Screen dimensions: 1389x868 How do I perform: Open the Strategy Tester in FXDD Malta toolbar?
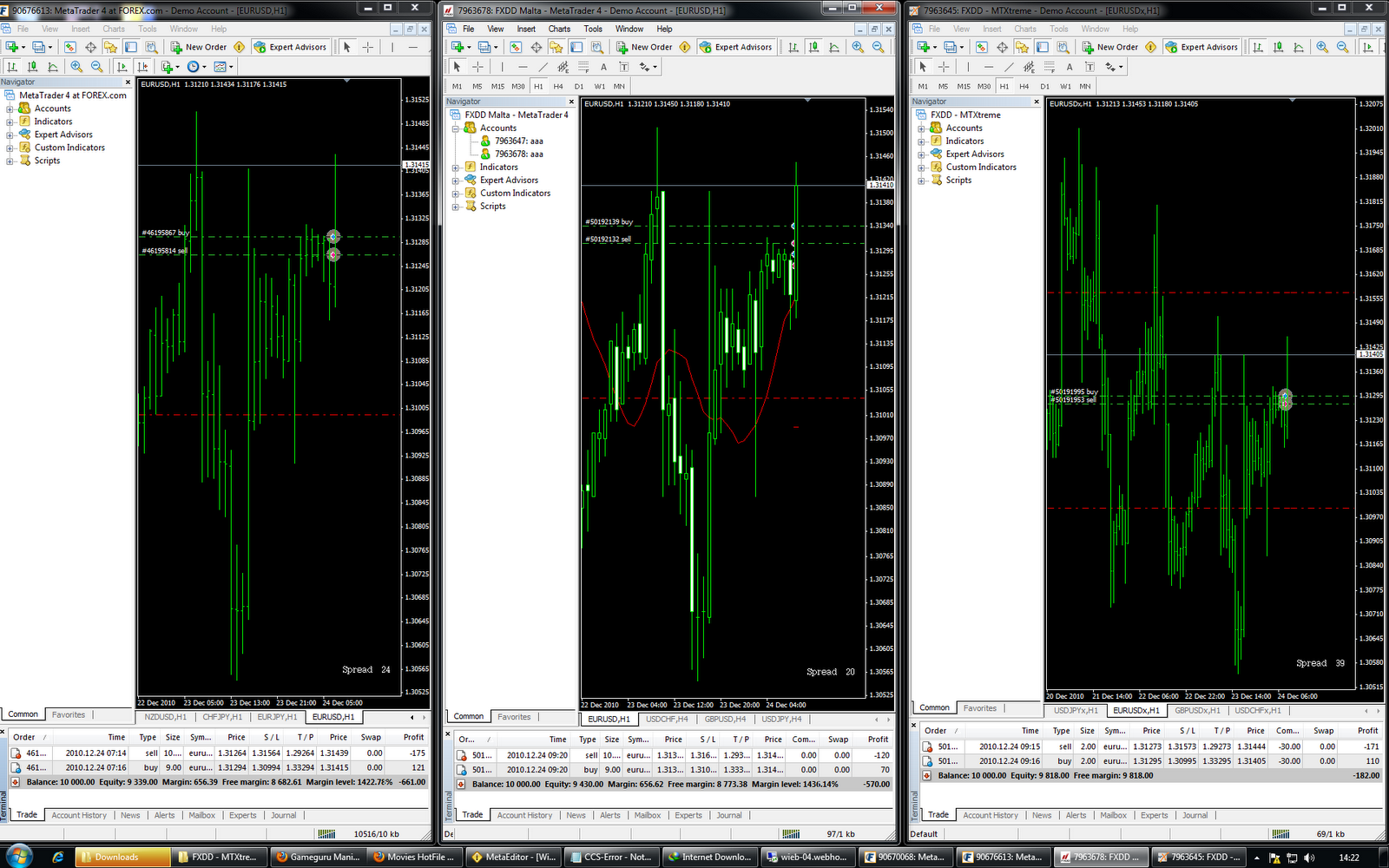point(596,47)
